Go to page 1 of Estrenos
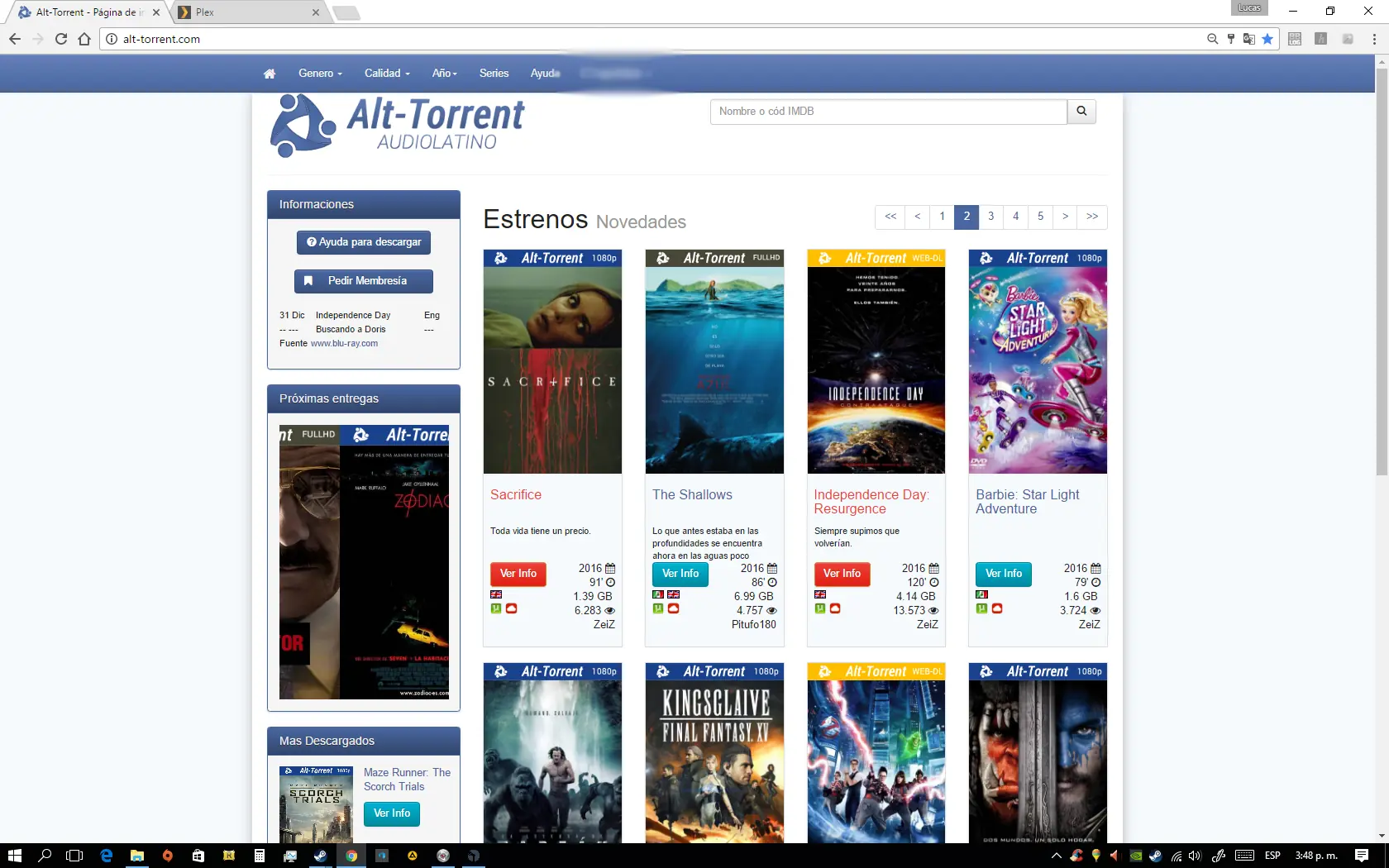This screenshot has width=1389, height=868. (x=942, y=217)
